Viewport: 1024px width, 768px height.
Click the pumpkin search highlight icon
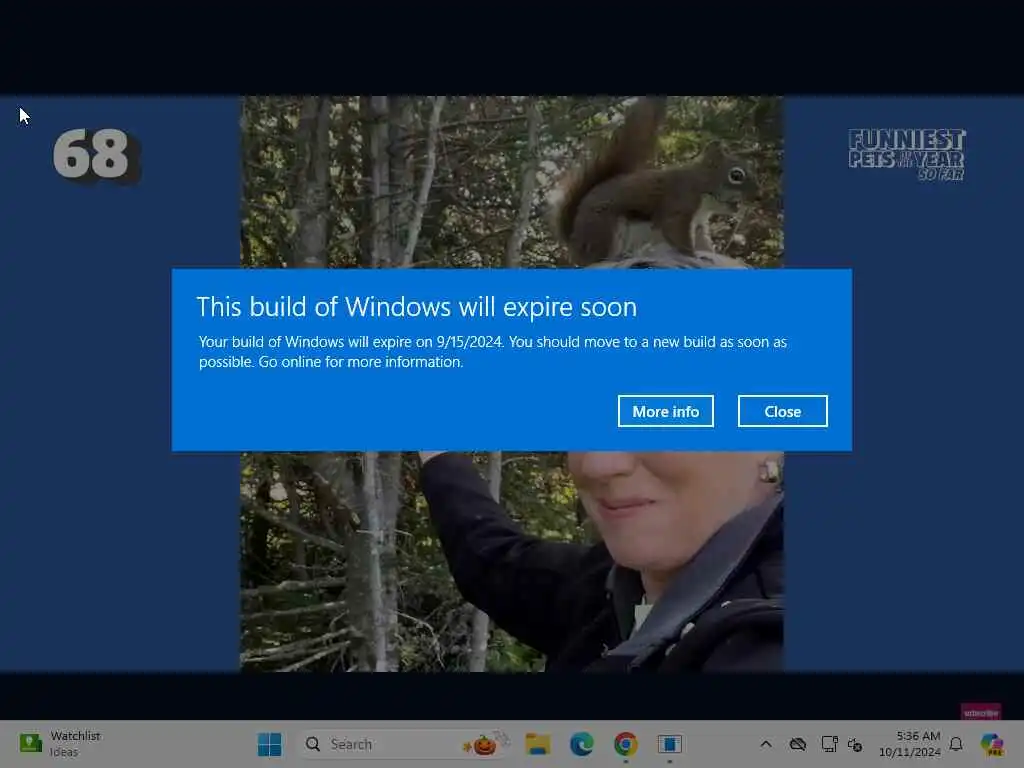486,743
